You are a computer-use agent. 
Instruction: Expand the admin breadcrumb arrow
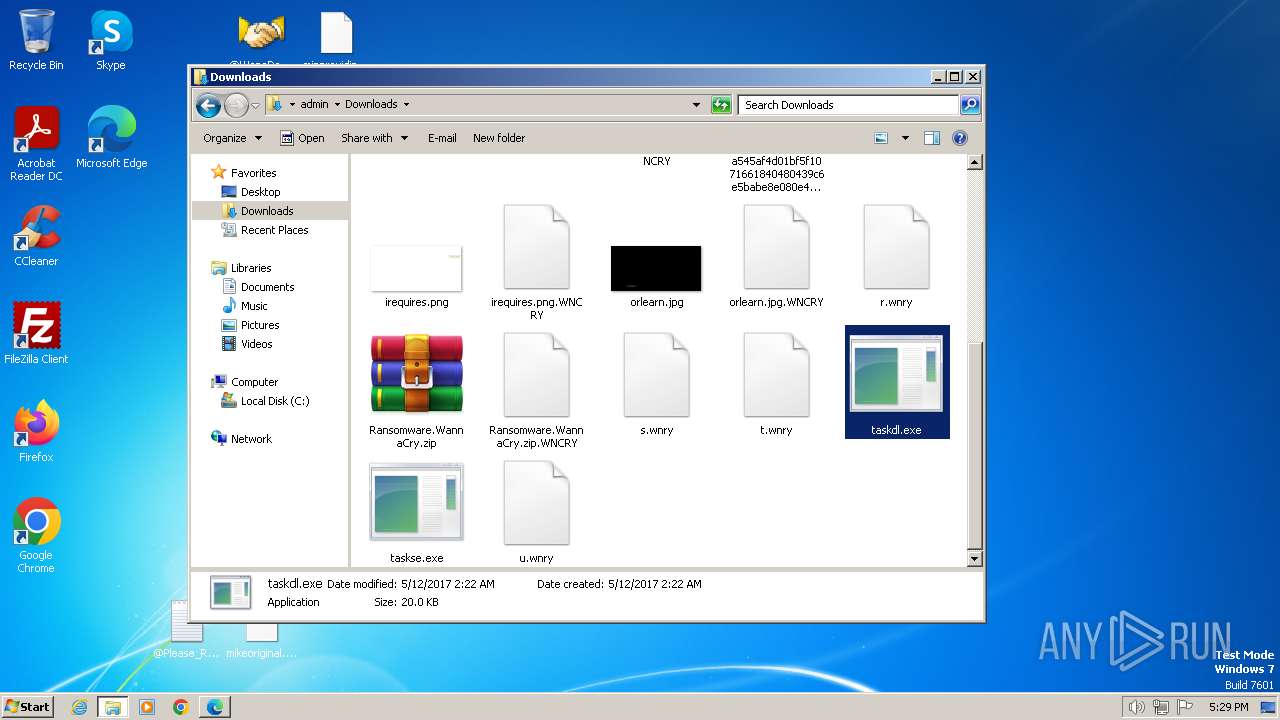(337, 104)
